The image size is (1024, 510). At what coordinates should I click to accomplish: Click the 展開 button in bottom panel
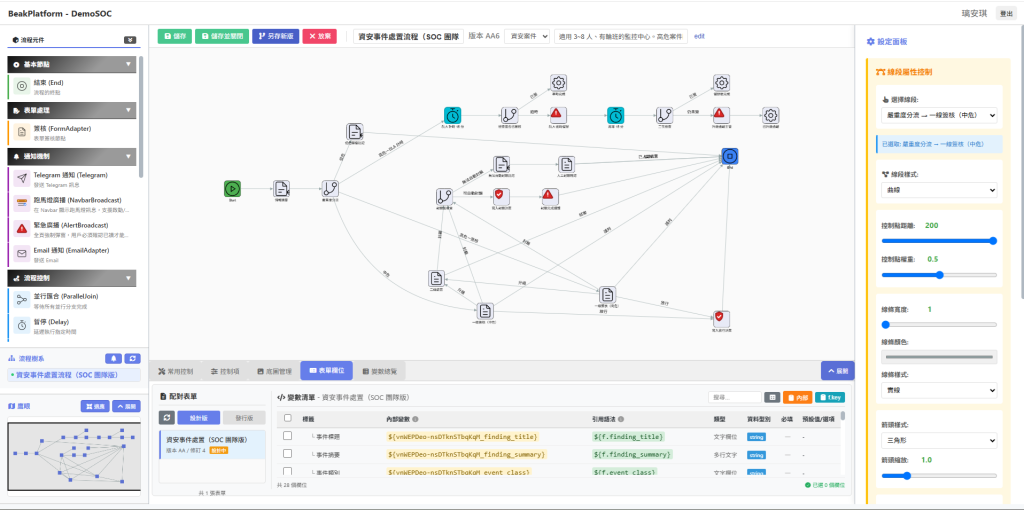(x=837, y=371)
